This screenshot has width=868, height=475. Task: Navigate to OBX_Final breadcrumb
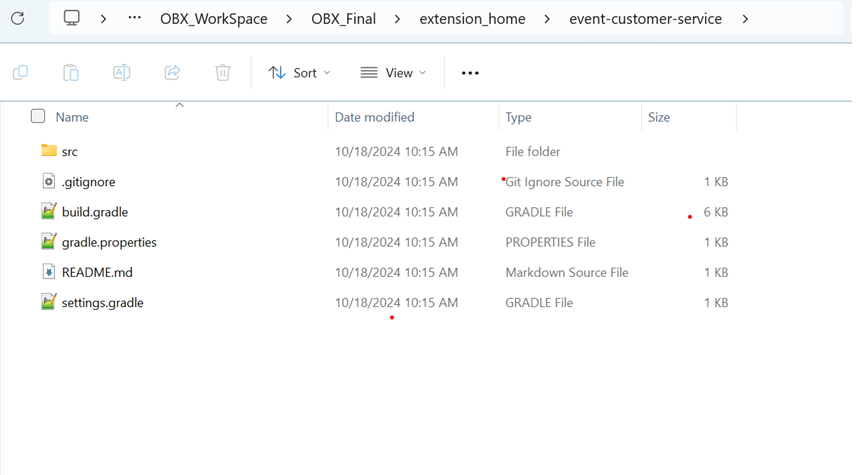click(x=343, y=19)
